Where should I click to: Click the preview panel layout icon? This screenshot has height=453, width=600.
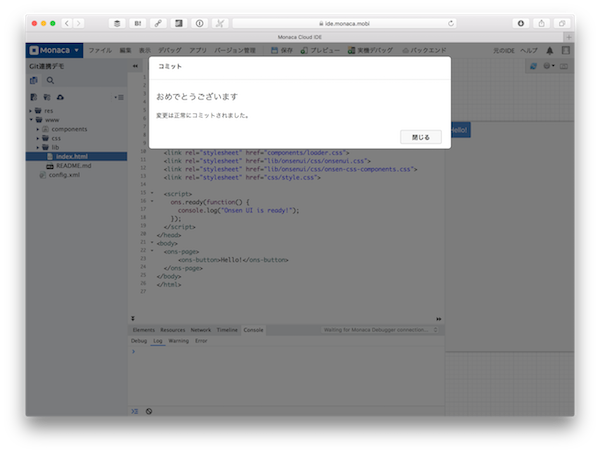click(x=564, y=66)
